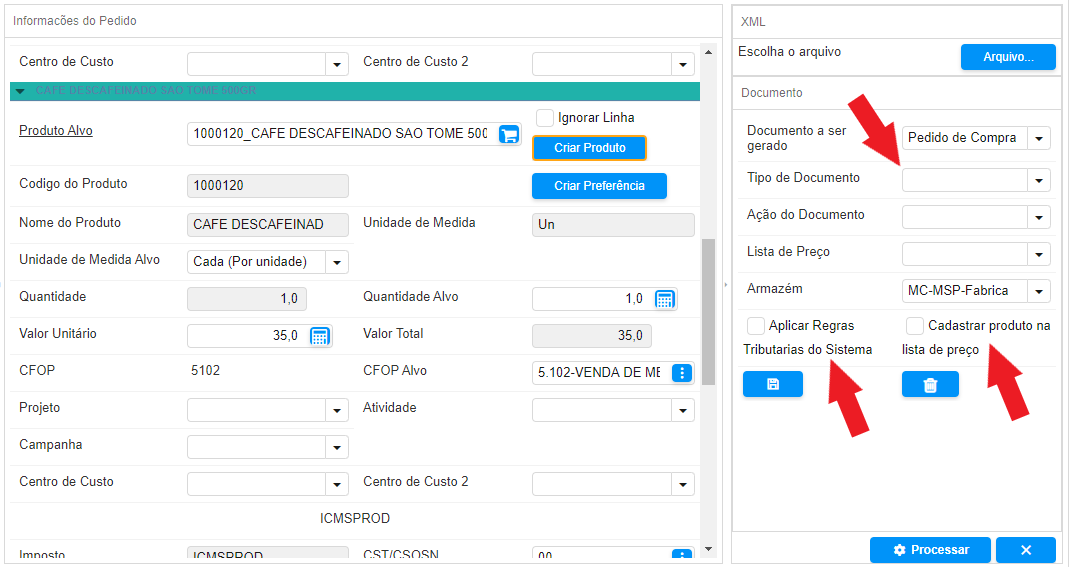The image size is (1069, 567).
Task: Close the panel with the X button
Action: click(1025, 550)
